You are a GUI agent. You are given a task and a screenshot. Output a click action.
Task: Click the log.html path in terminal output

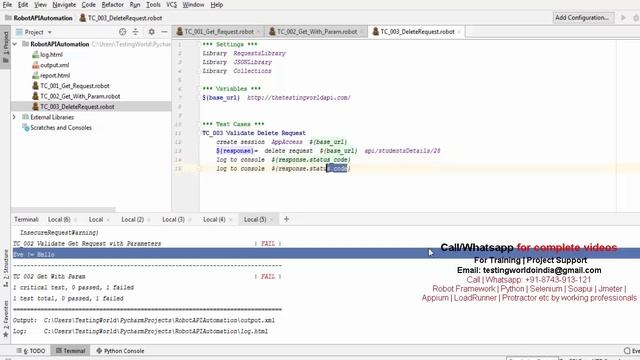click(x=156, y=331)
